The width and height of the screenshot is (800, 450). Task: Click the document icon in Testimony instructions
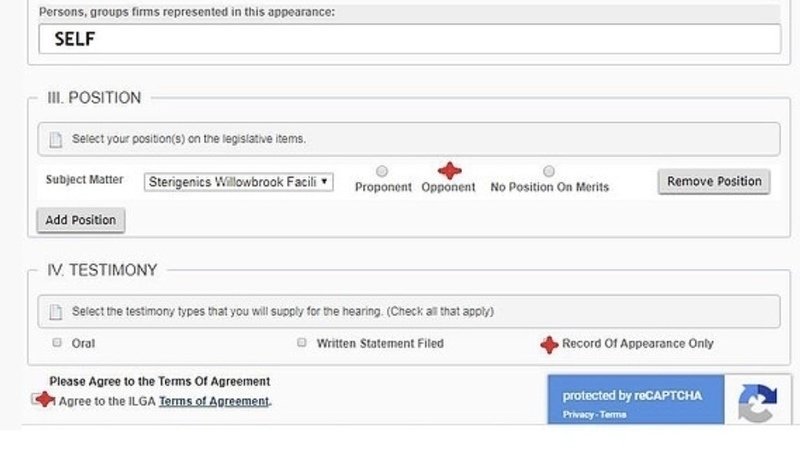point(56,312)
